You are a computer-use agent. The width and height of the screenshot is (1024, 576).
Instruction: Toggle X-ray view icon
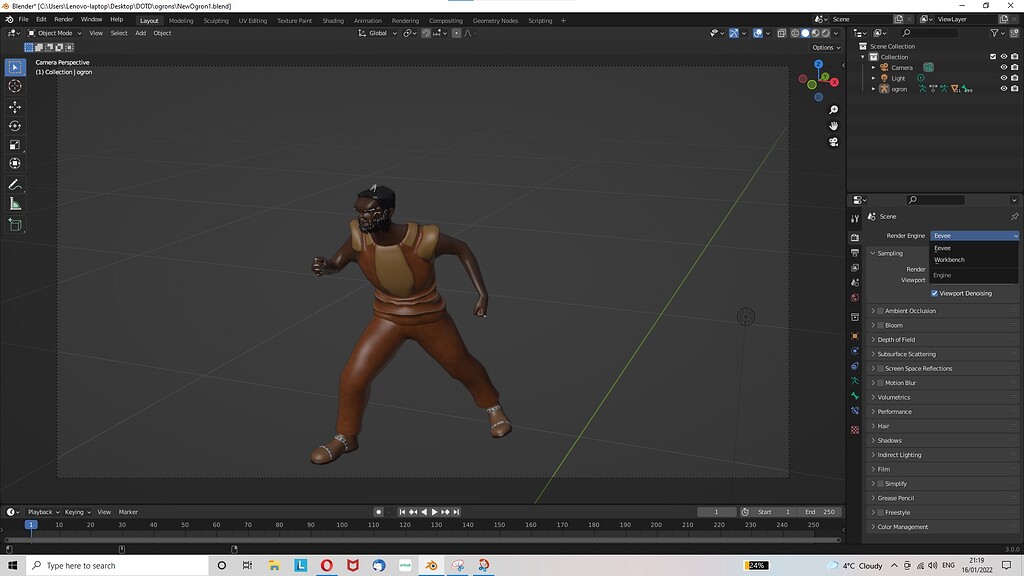click(x=781, y=33)
